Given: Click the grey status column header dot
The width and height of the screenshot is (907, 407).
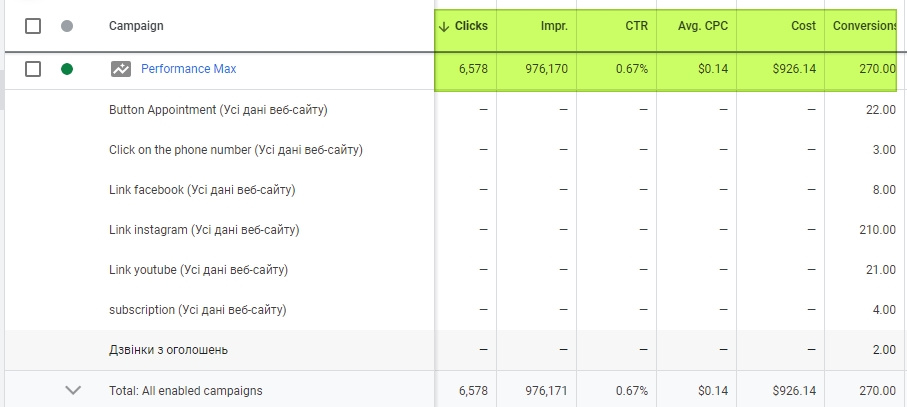Looking at the screenshot, I should [x=67, y=25].
